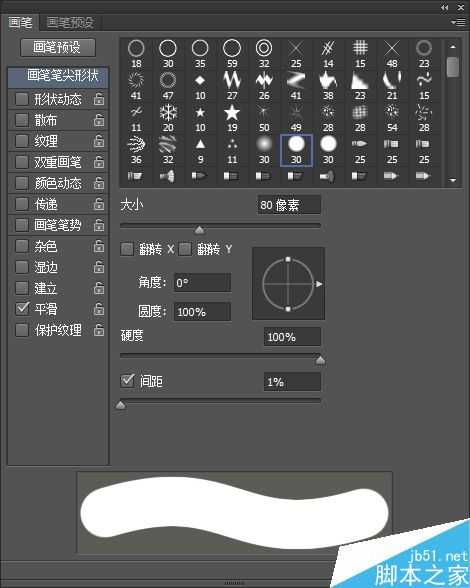
Task: Collapse the panel with the double-arrow icon
Action: tap(444, 7)
